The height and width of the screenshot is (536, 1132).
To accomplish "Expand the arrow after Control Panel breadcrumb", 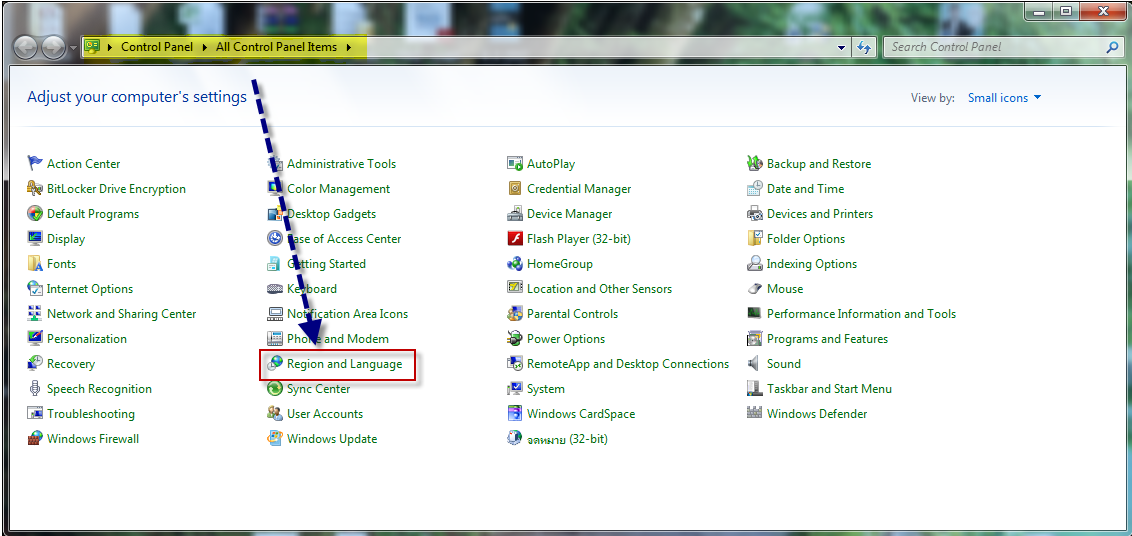I will point(204,47).
